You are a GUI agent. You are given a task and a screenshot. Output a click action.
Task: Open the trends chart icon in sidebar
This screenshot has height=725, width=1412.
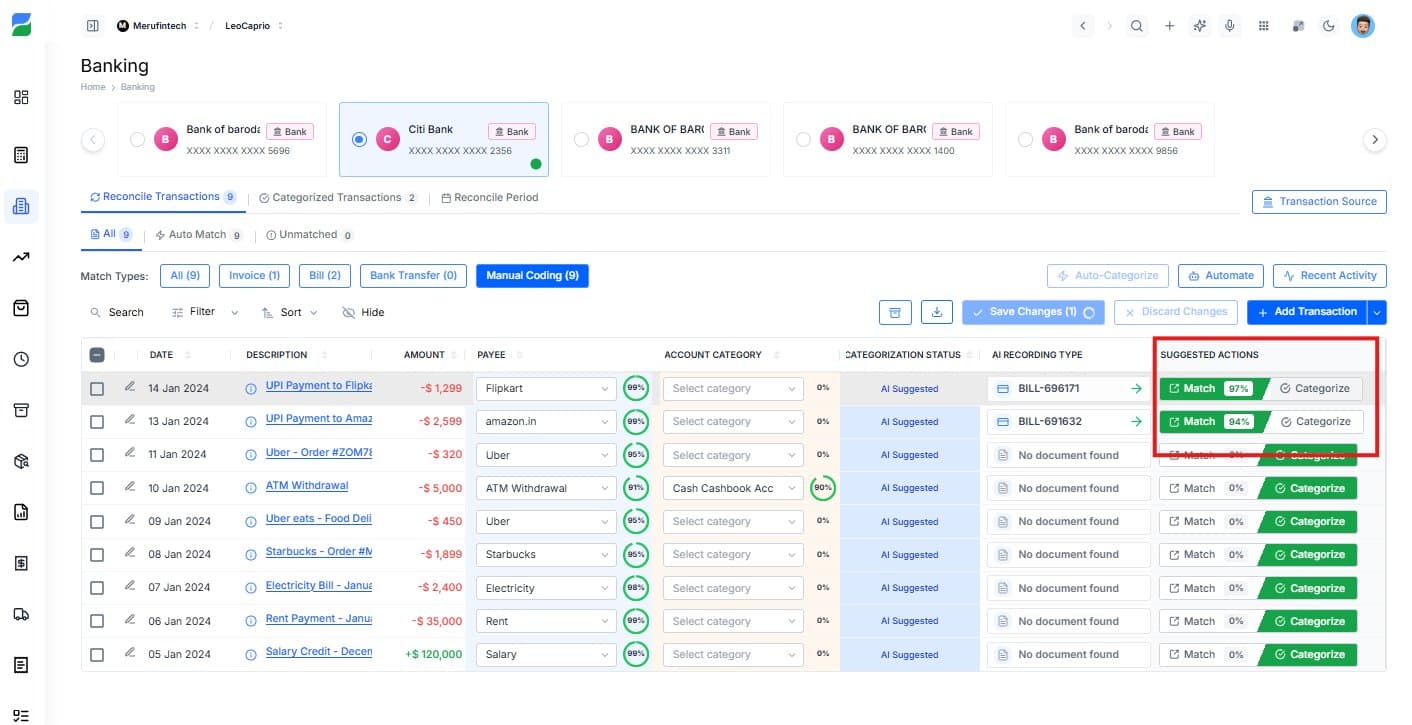21,257
